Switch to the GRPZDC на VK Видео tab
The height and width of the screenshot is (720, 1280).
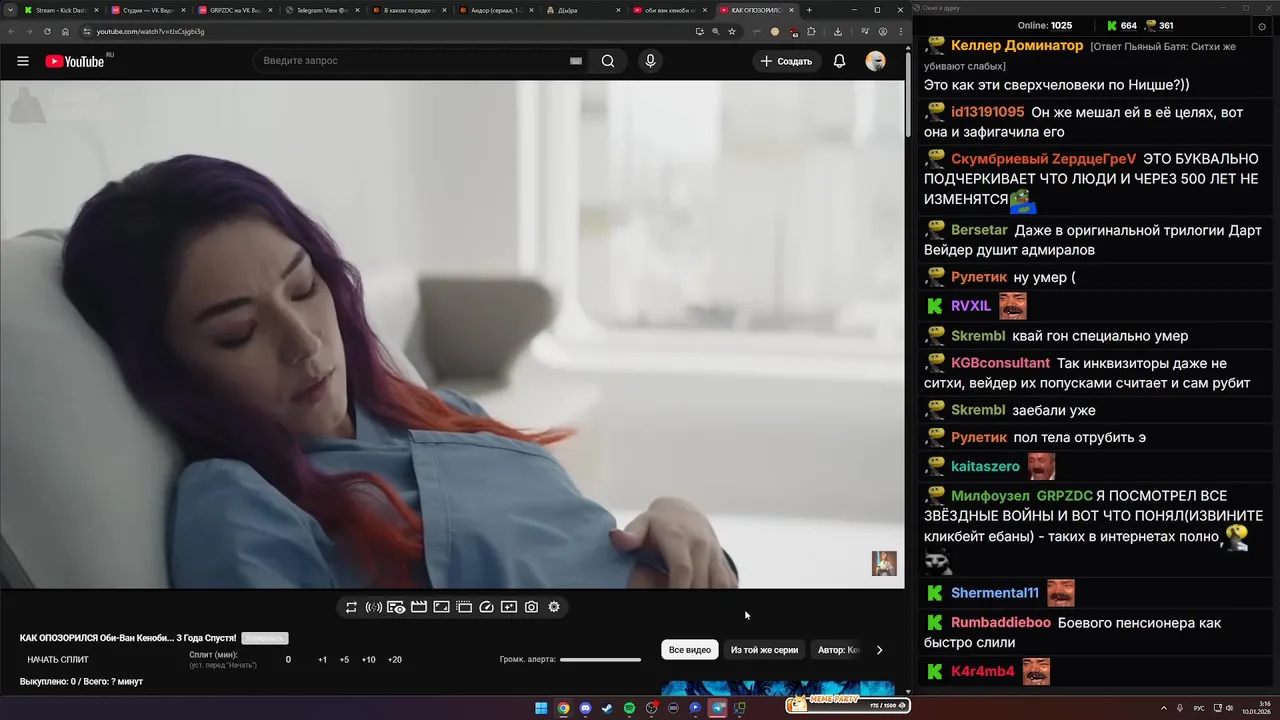(x=234, y=10)
